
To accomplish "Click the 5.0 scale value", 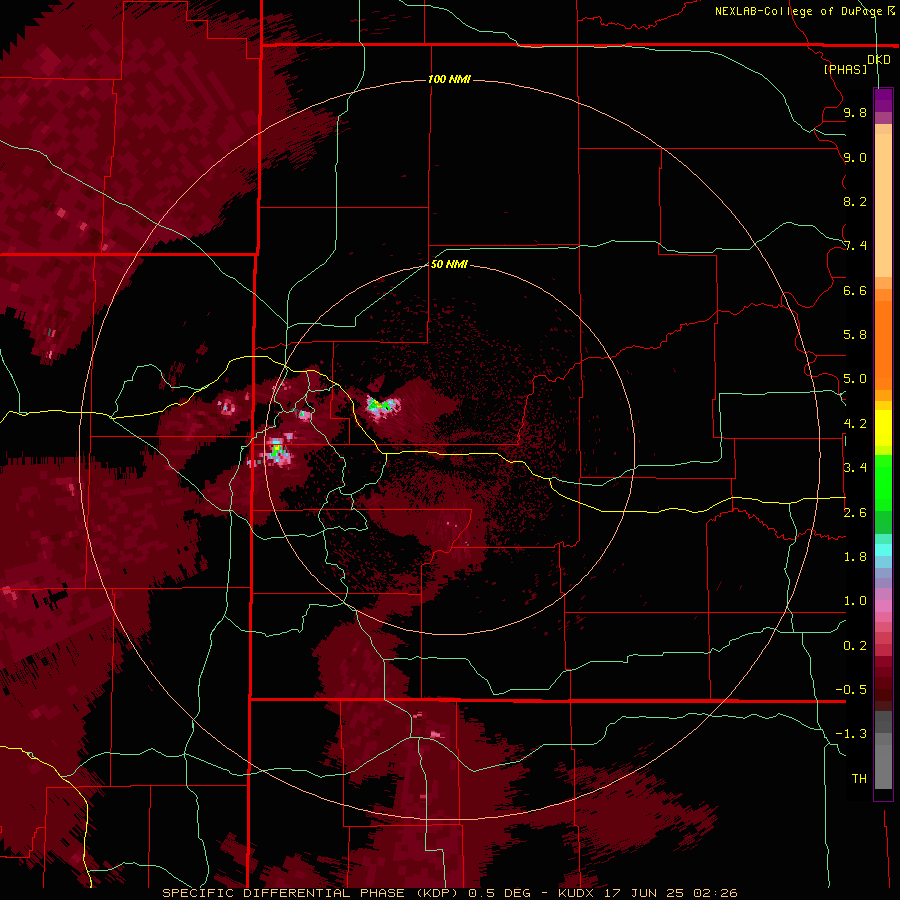I will pos(855,379).
